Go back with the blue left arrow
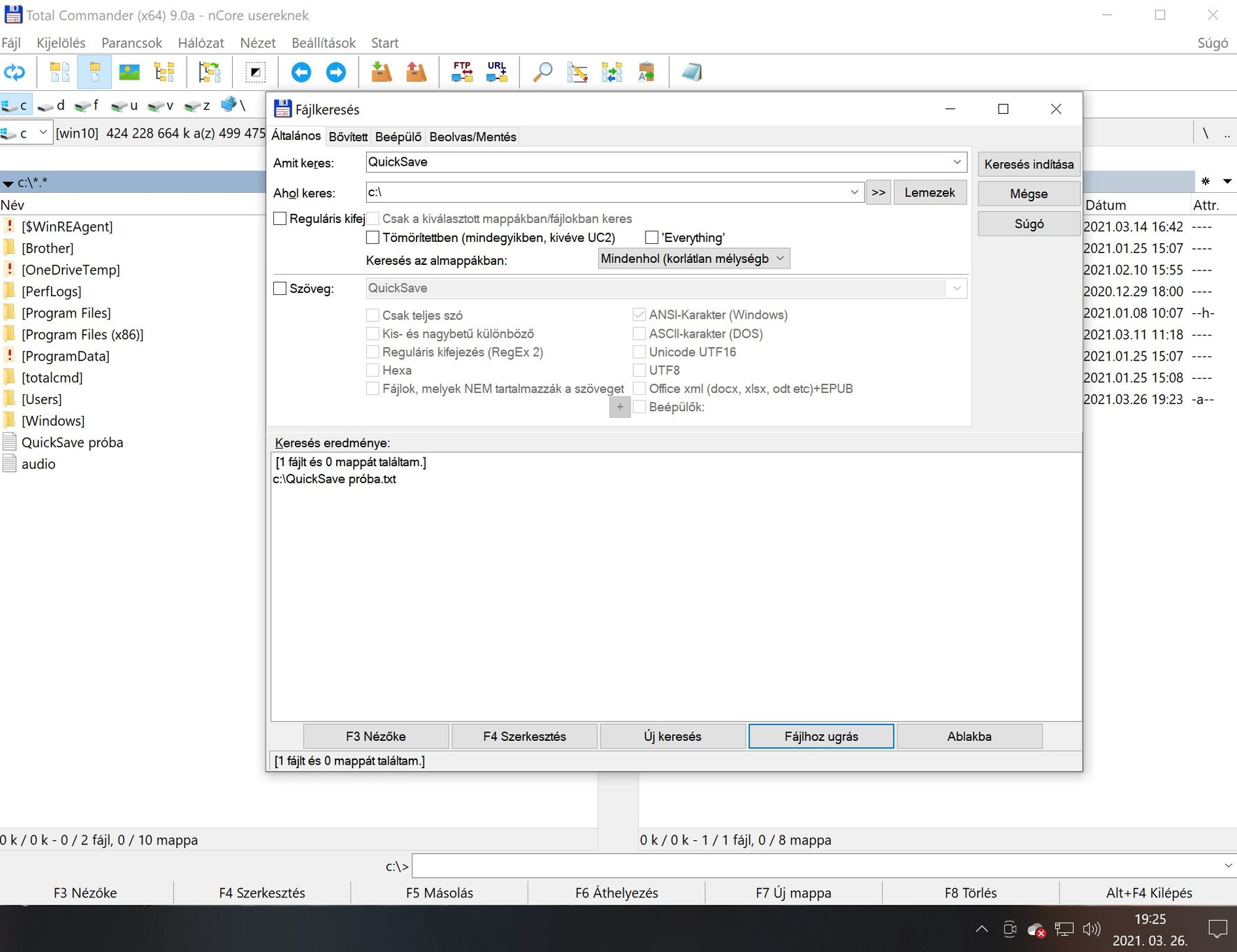Viewport: 1237px width, 952px height. [x=301, y=72]
